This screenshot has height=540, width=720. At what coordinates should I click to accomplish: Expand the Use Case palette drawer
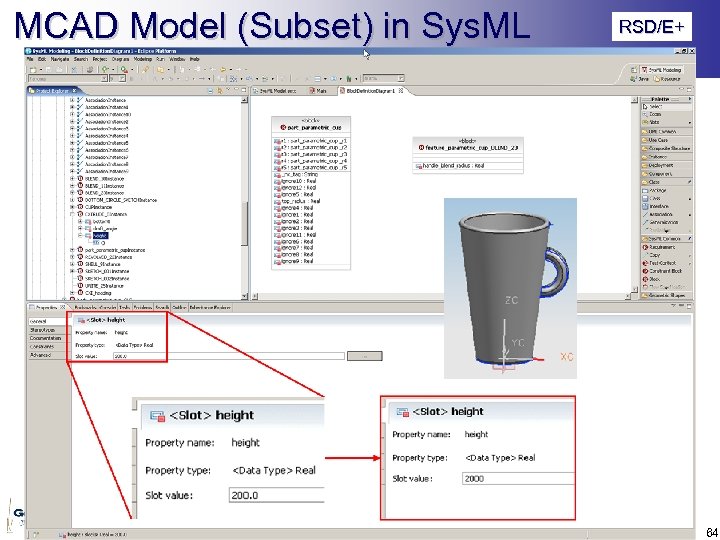666,140
